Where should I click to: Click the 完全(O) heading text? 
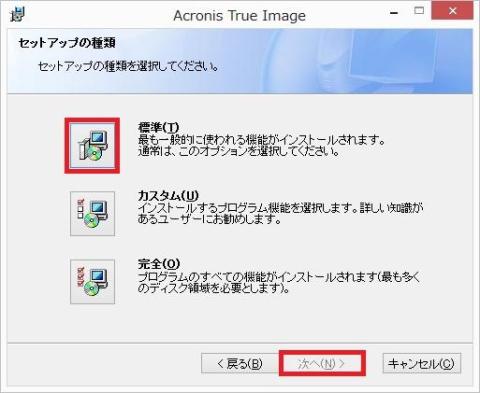(159, 264)
